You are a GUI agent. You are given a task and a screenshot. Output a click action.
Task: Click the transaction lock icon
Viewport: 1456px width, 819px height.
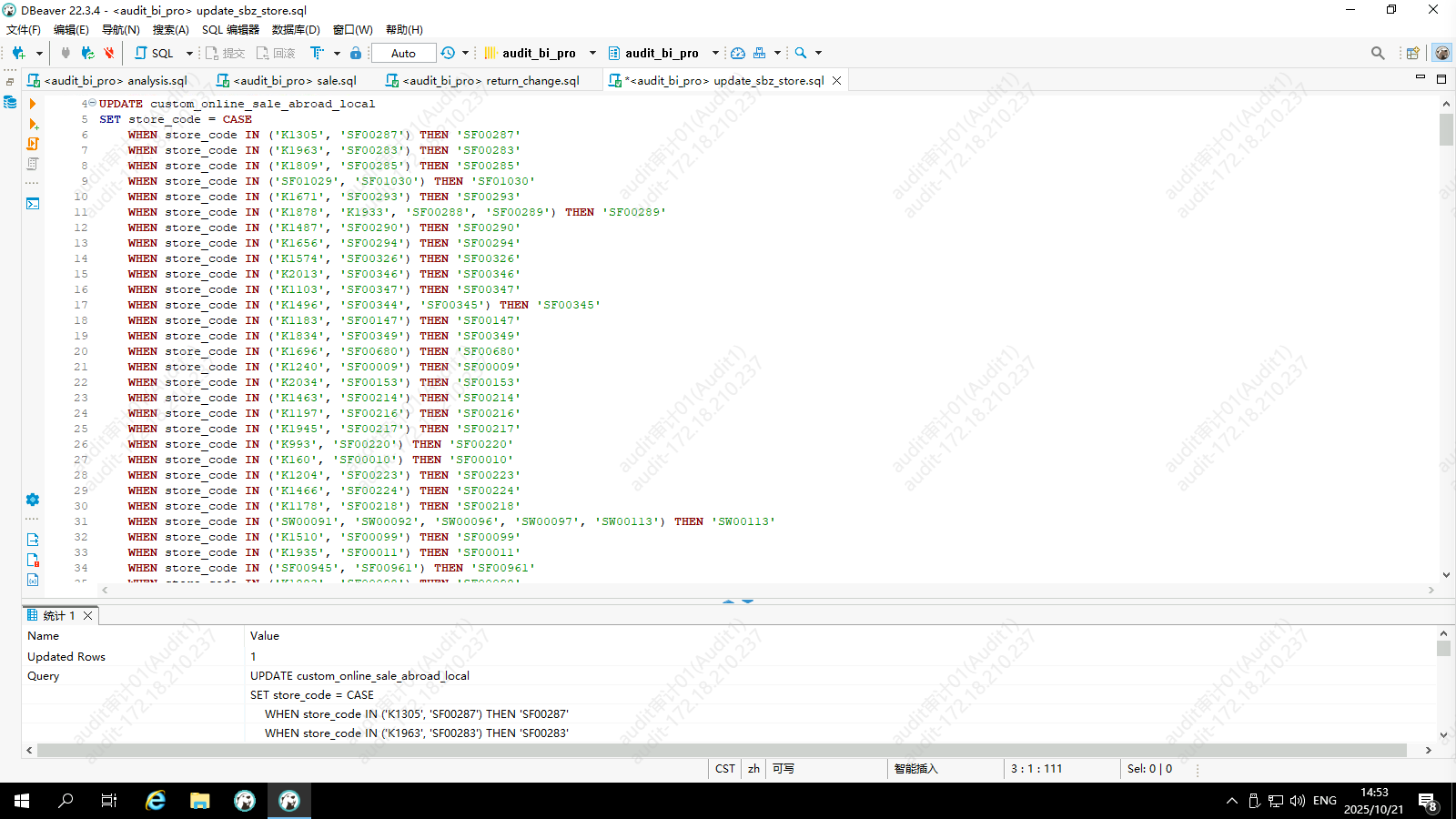pos(356,54)
